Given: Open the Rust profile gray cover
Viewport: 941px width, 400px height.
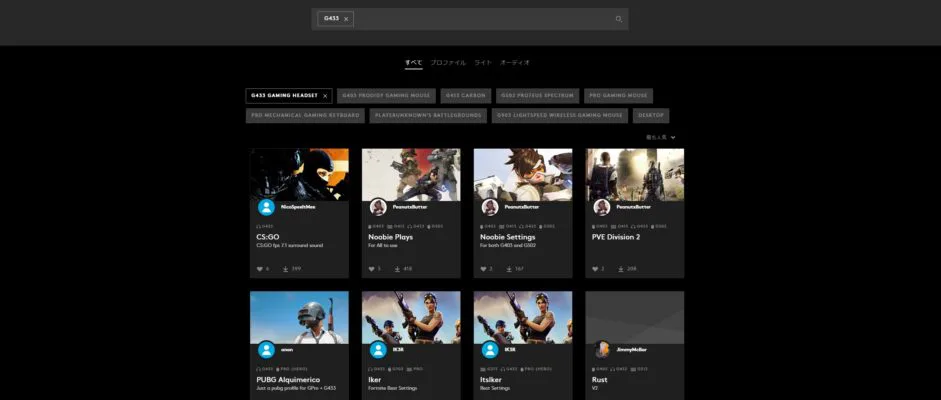Looking at the screenshot, I should pos(635,317).
